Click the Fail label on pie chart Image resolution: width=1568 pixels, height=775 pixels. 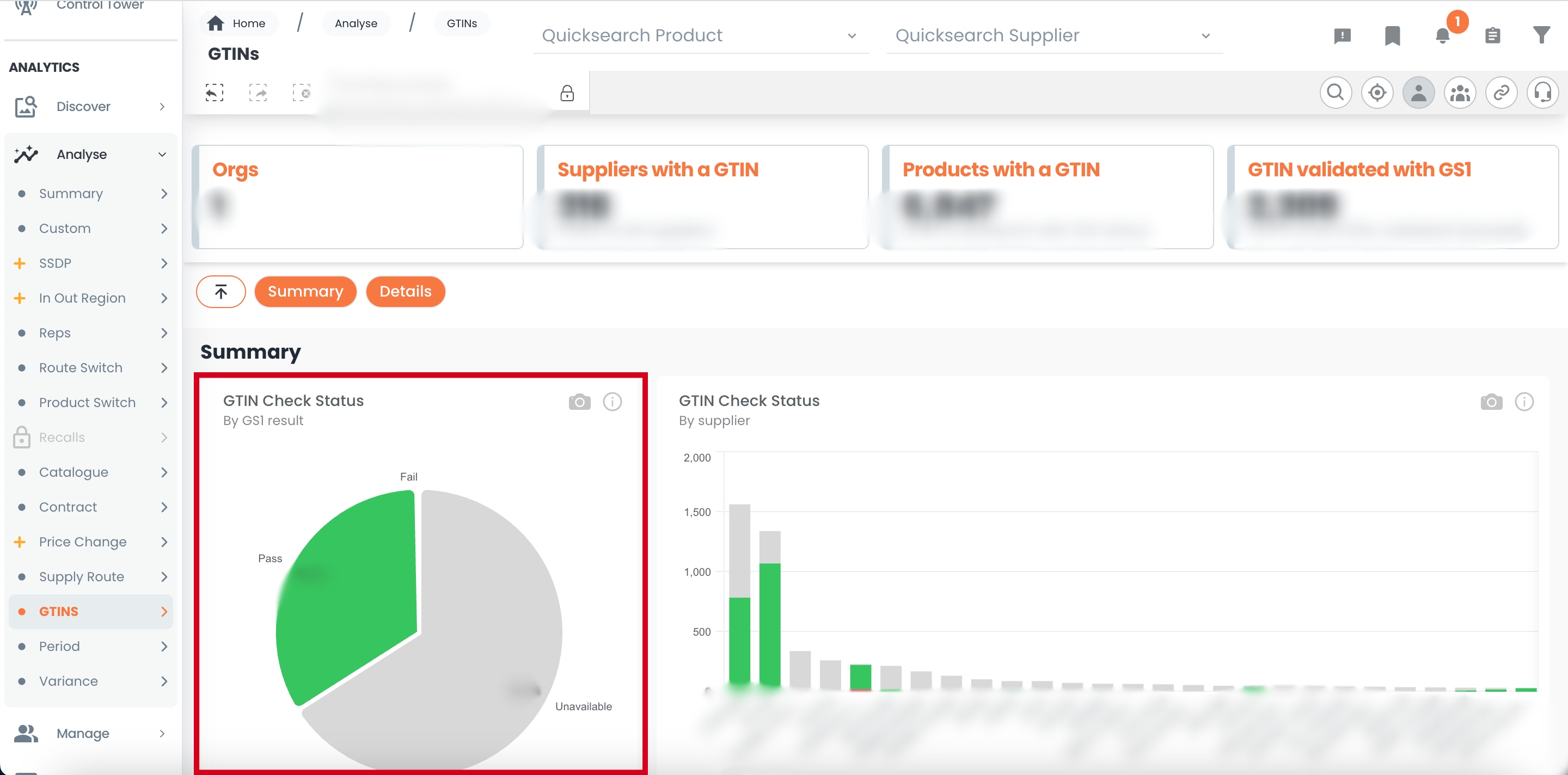[408, 477]
